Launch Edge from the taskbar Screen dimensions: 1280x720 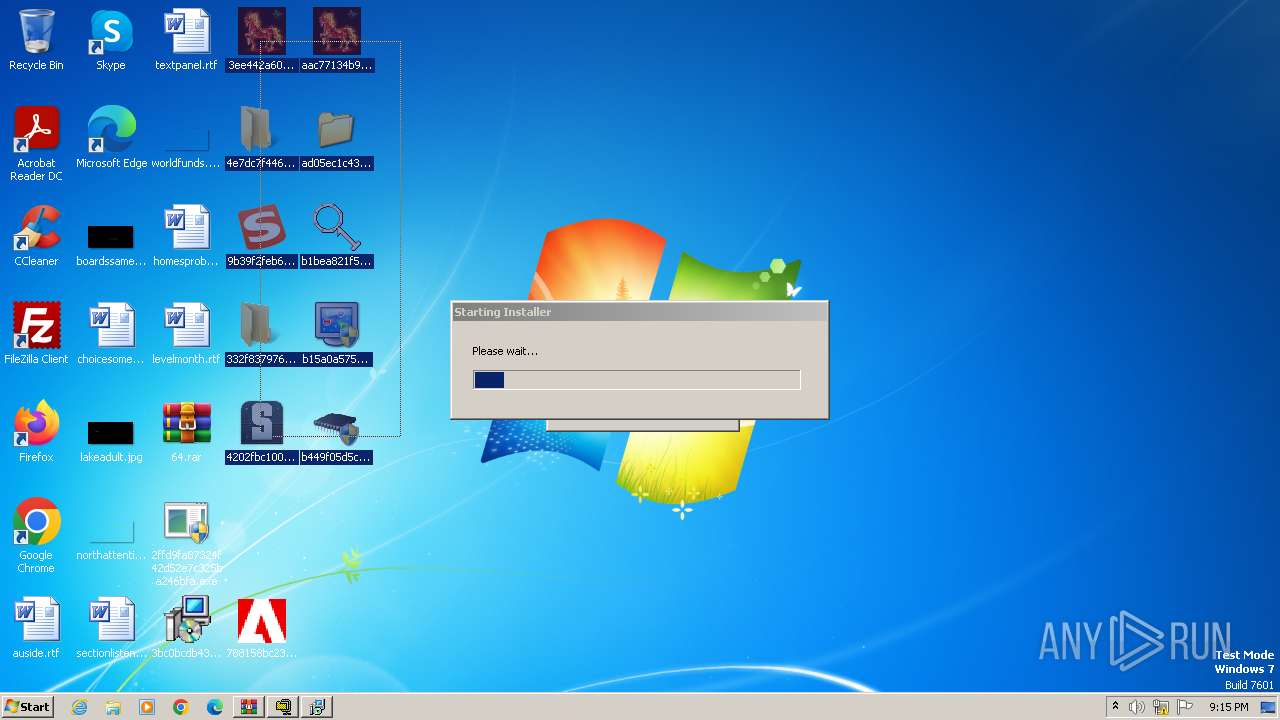(x=215, y=707)
